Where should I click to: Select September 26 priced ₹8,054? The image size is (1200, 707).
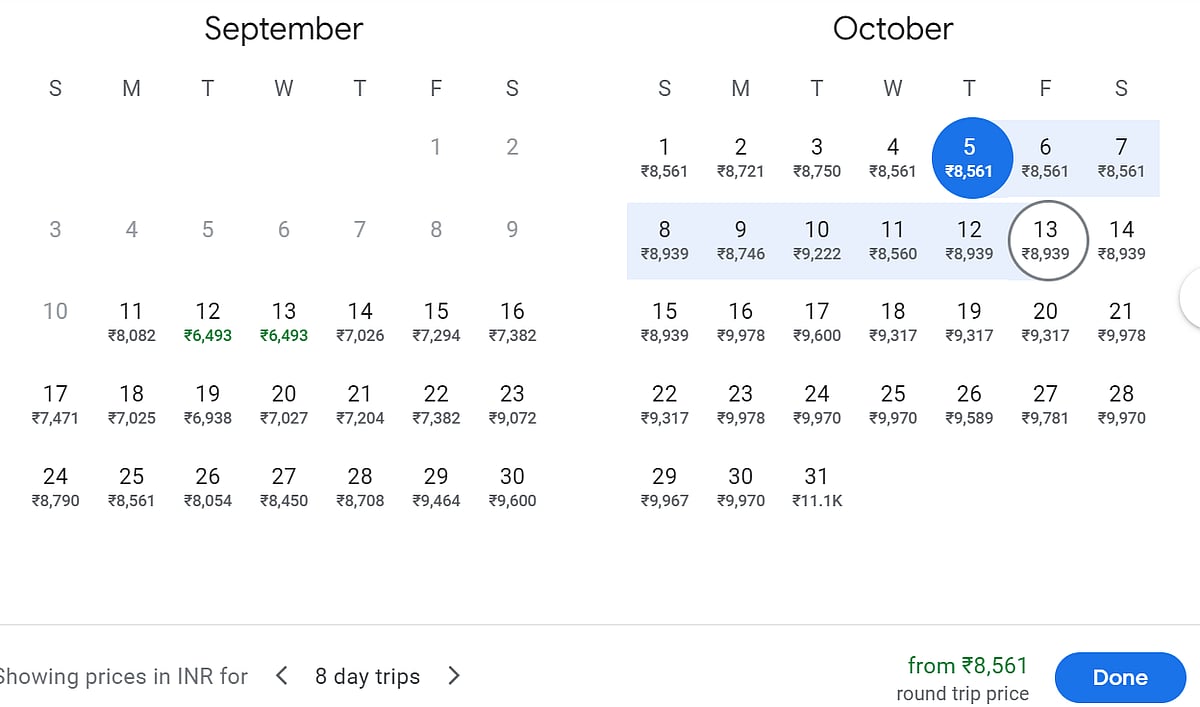[207, 487]
